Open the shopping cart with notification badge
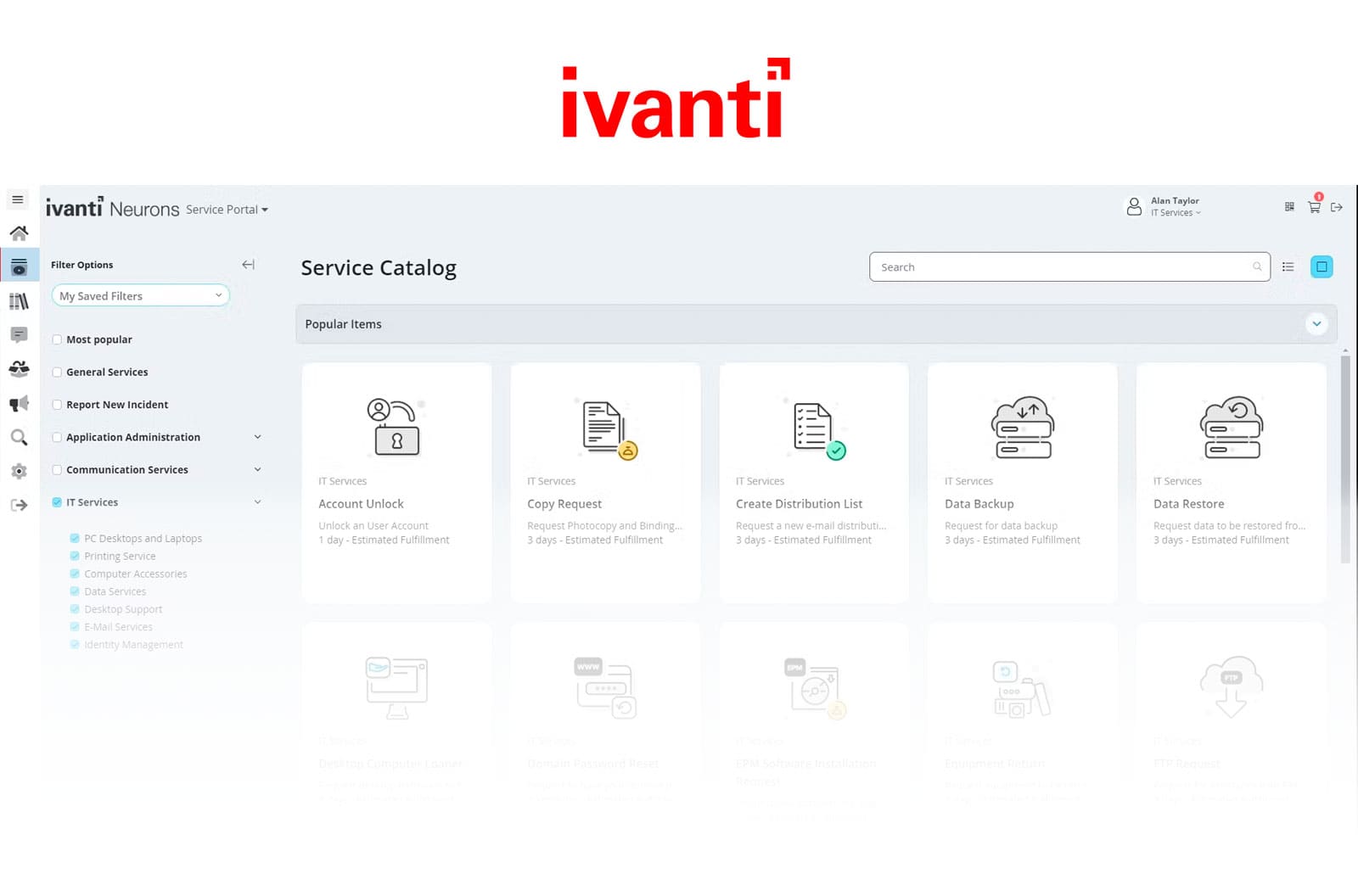This screenshot has height=896, width=1358. point(1313,208)
